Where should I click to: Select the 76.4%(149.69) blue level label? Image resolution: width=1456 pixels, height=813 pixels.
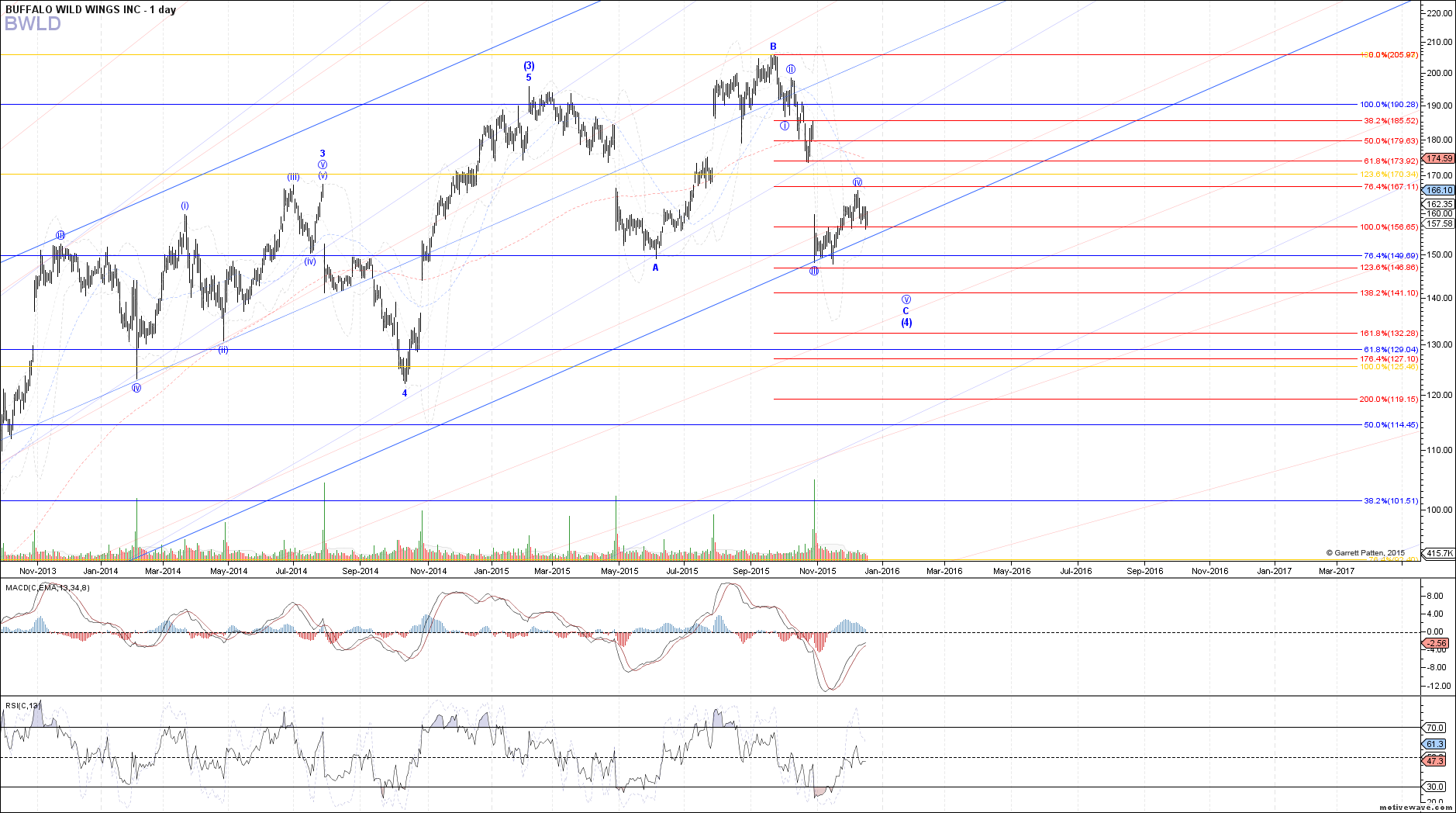click(1391, 256)
